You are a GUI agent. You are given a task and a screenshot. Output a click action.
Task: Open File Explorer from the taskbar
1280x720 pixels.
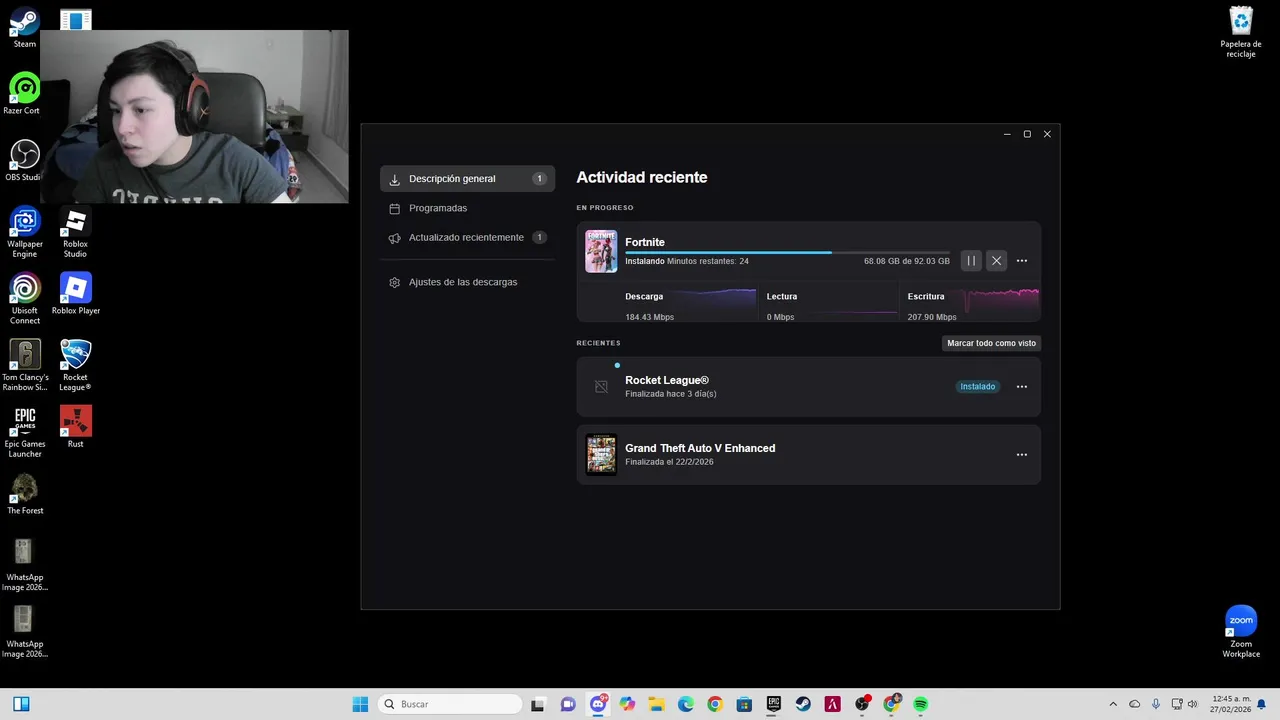(656, 704)
